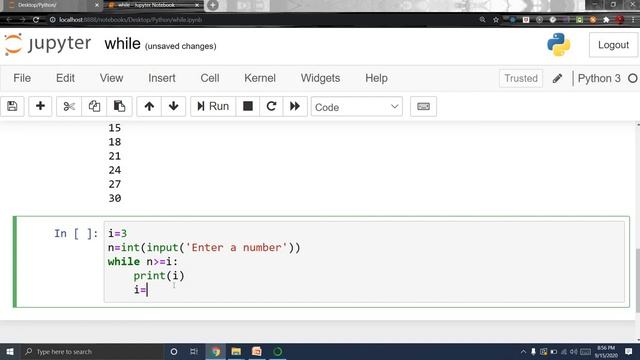The width and height of the screenshot is (640, 360).
Task: Open the command palette keyboard icon
Action: point(423,107)
